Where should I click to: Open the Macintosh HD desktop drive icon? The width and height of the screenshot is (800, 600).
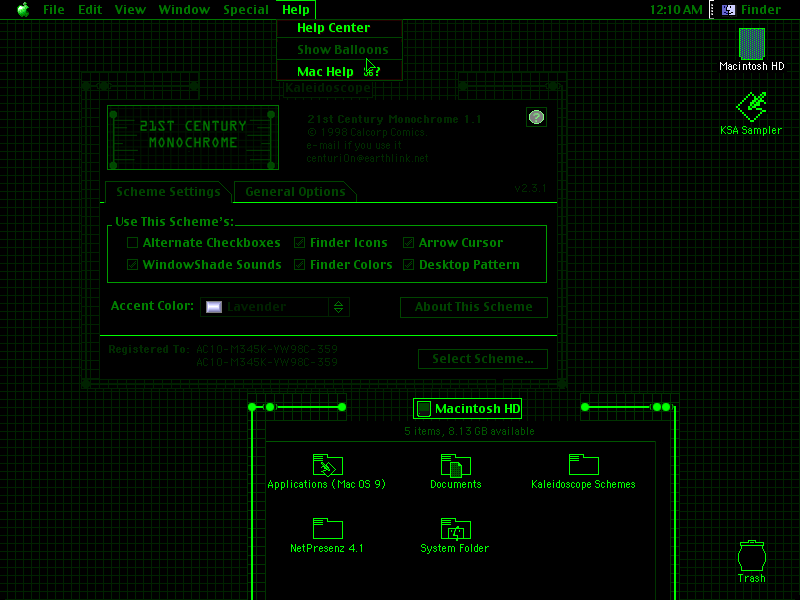tap(752, 44)
